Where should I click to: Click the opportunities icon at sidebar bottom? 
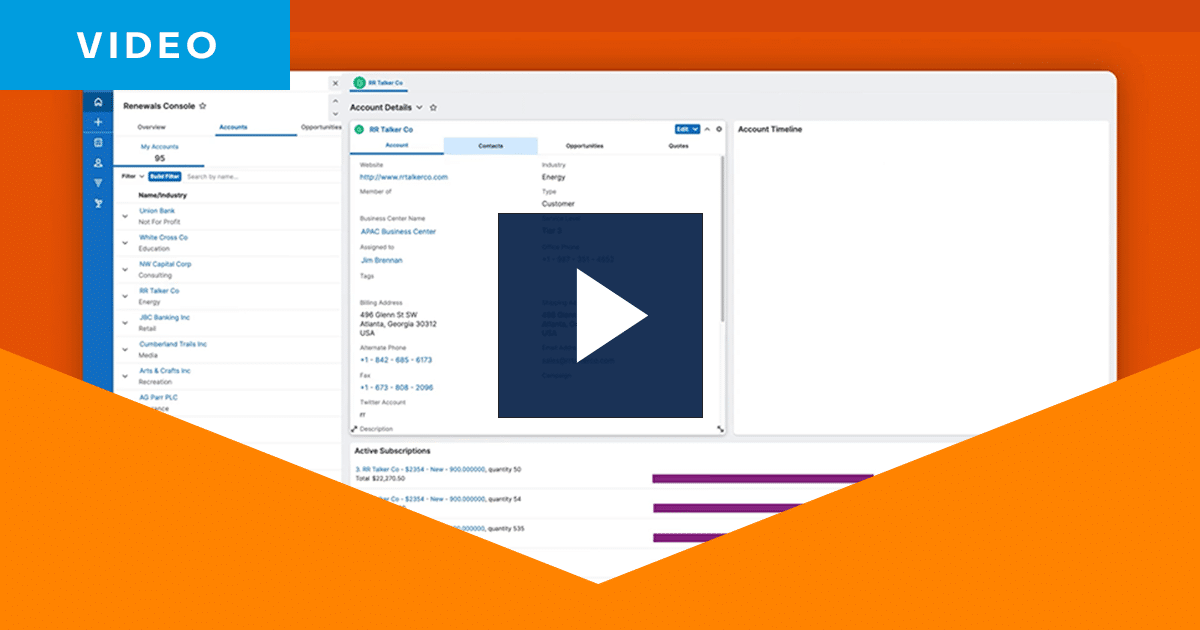pos(98,204)
